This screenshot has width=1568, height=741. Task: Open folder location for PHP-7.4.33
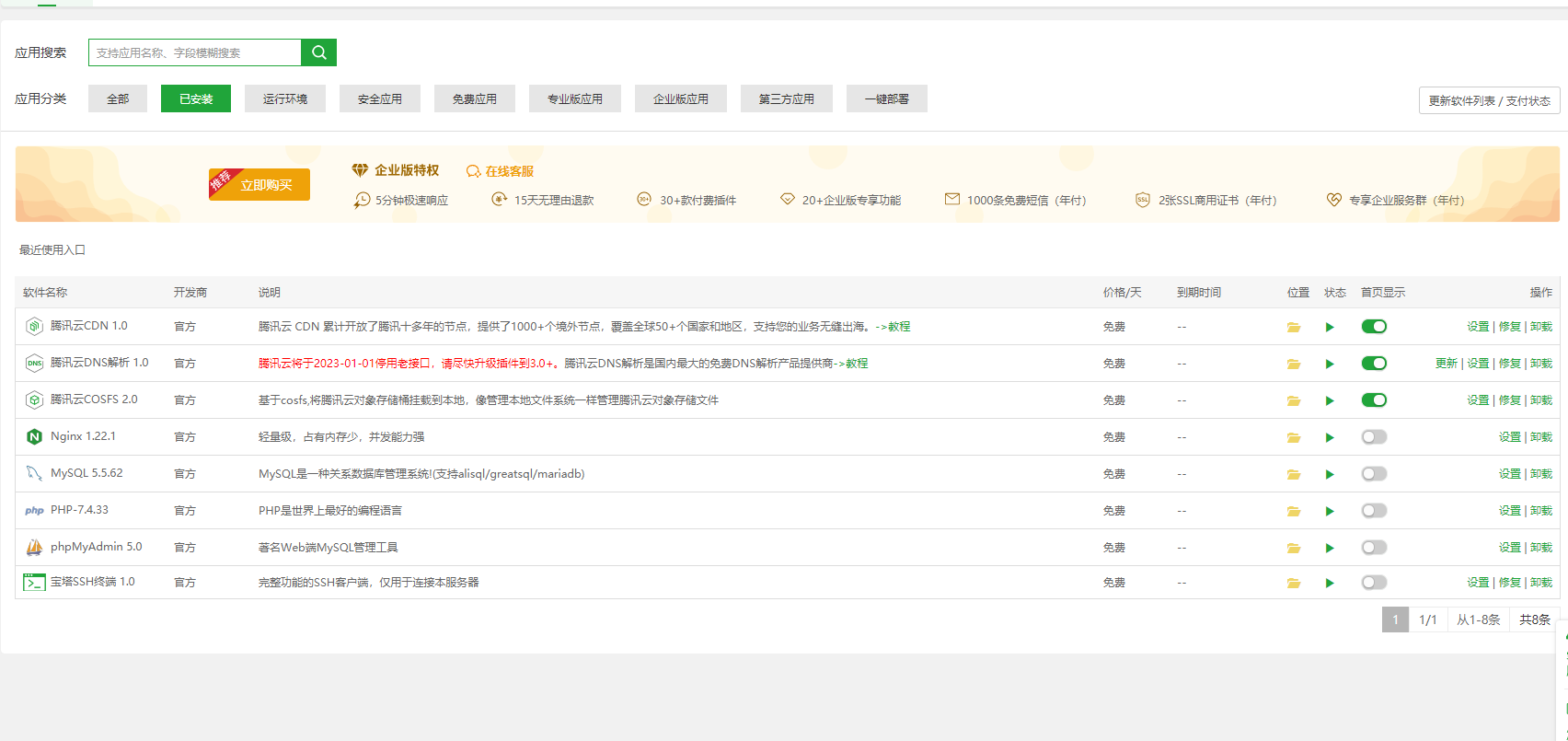click(x=1294, y=511)
